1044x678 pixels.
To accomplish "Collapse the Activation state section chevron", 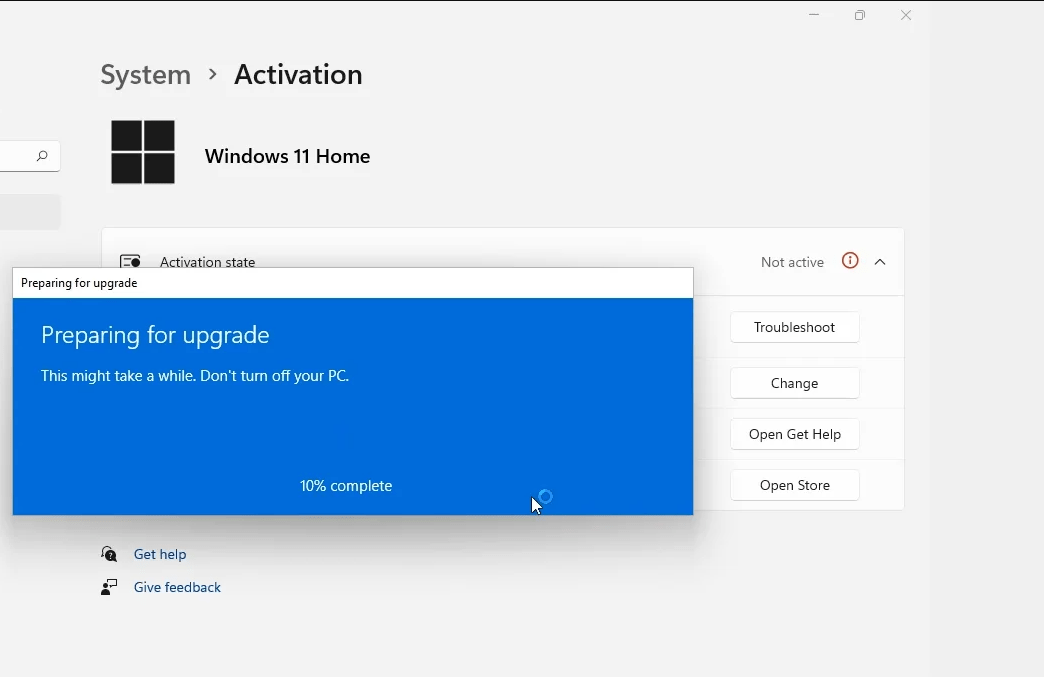I will (x=880, y=262).
